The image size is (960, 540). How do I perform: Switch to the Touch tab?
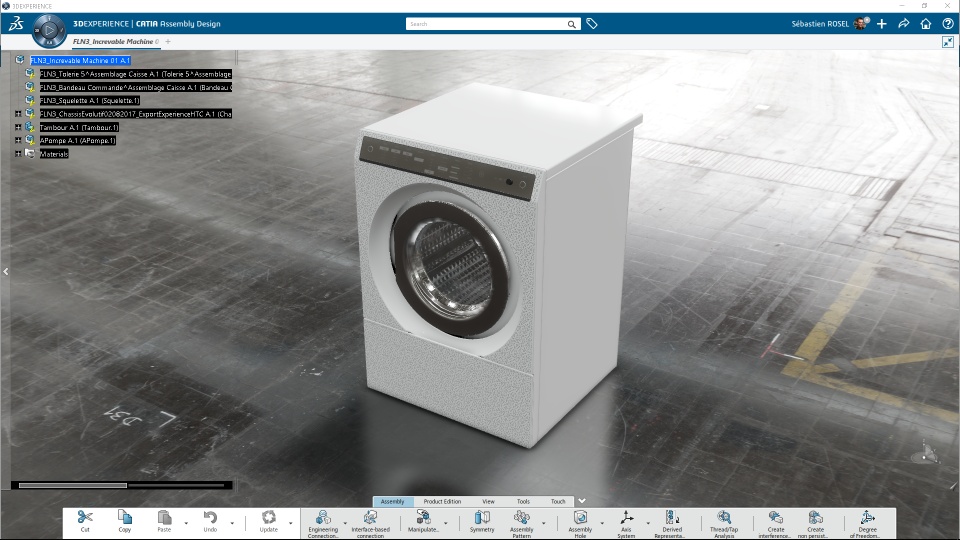click(558, 501)
